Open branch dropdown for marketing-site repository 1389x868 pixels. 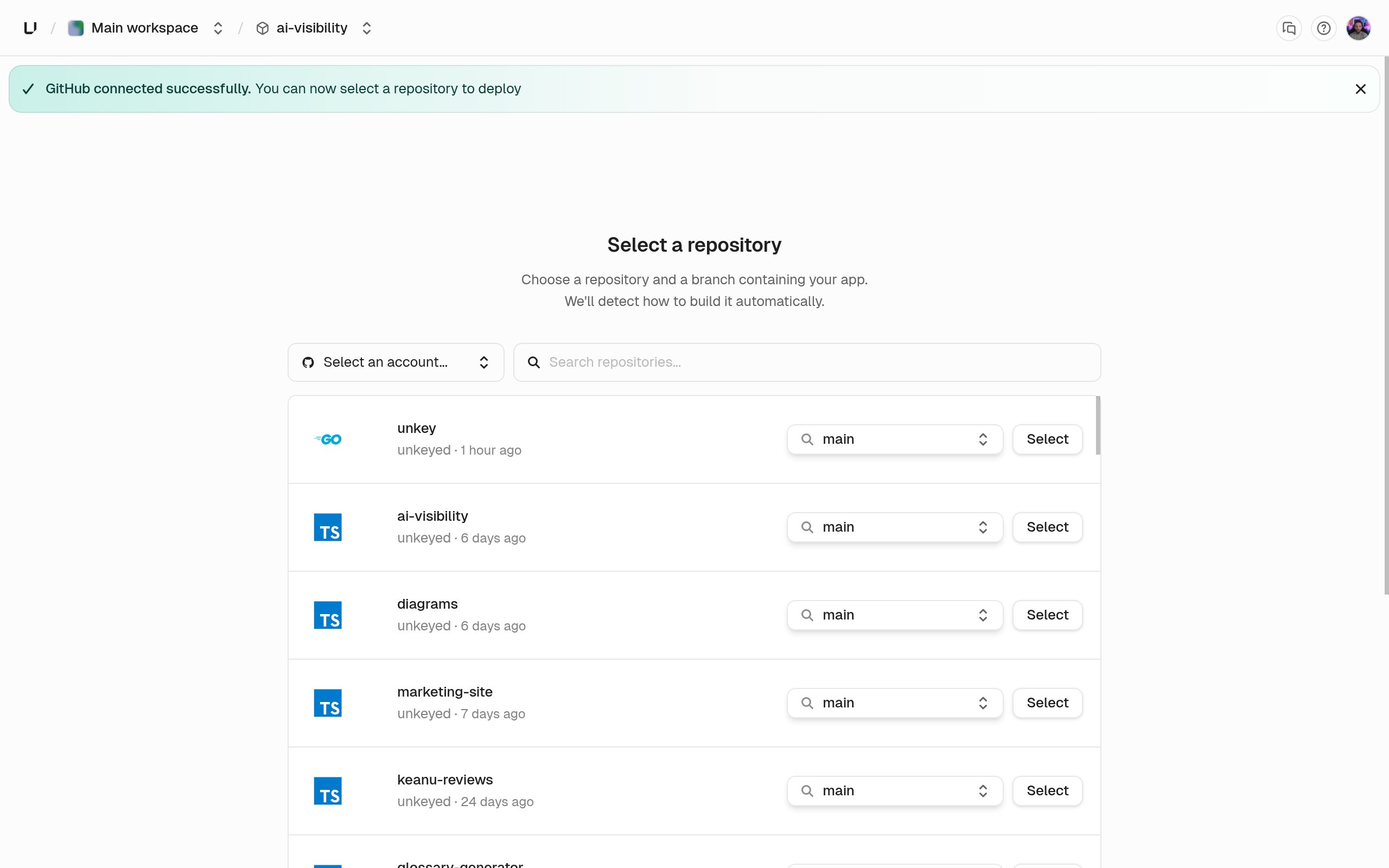tap(895, 703)
